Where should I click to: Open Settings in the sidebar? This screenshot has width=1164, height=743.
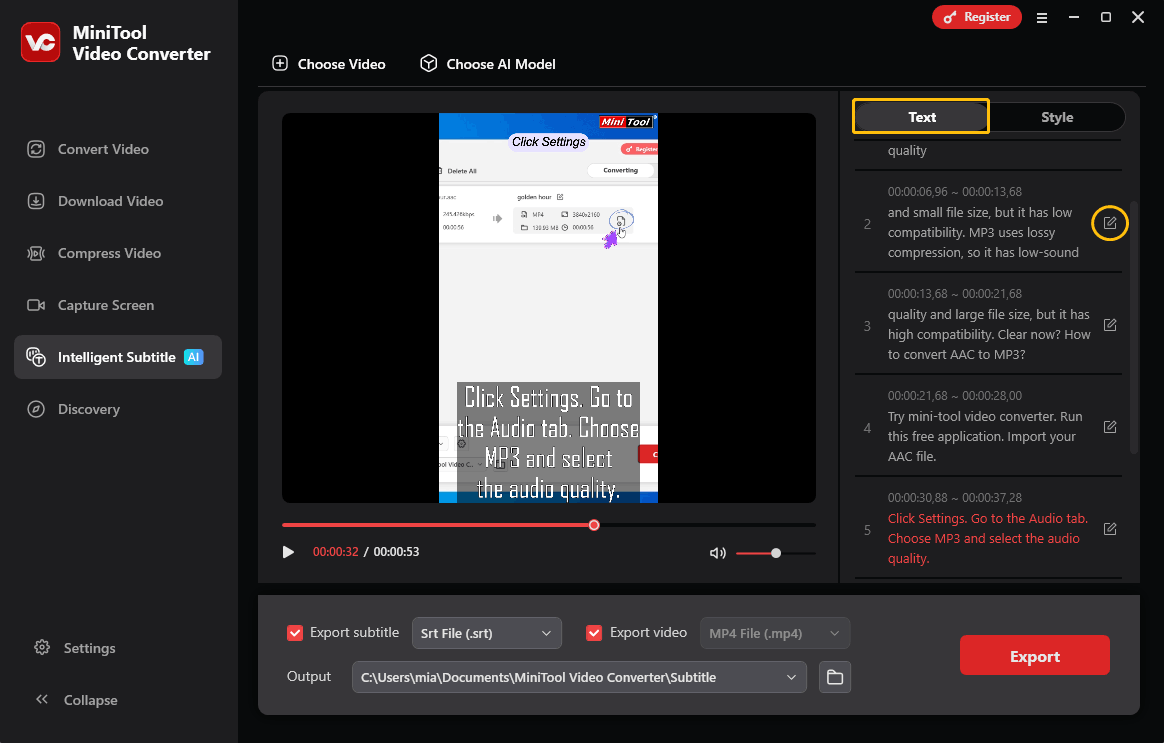(75, 648)
